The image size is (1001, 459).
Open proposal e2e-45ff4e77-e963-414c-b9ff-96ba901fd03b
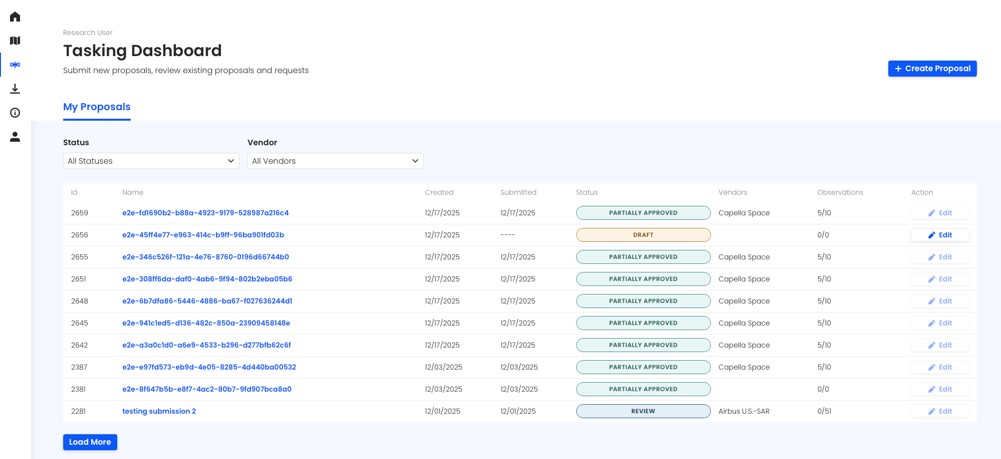tap(203, 235)
